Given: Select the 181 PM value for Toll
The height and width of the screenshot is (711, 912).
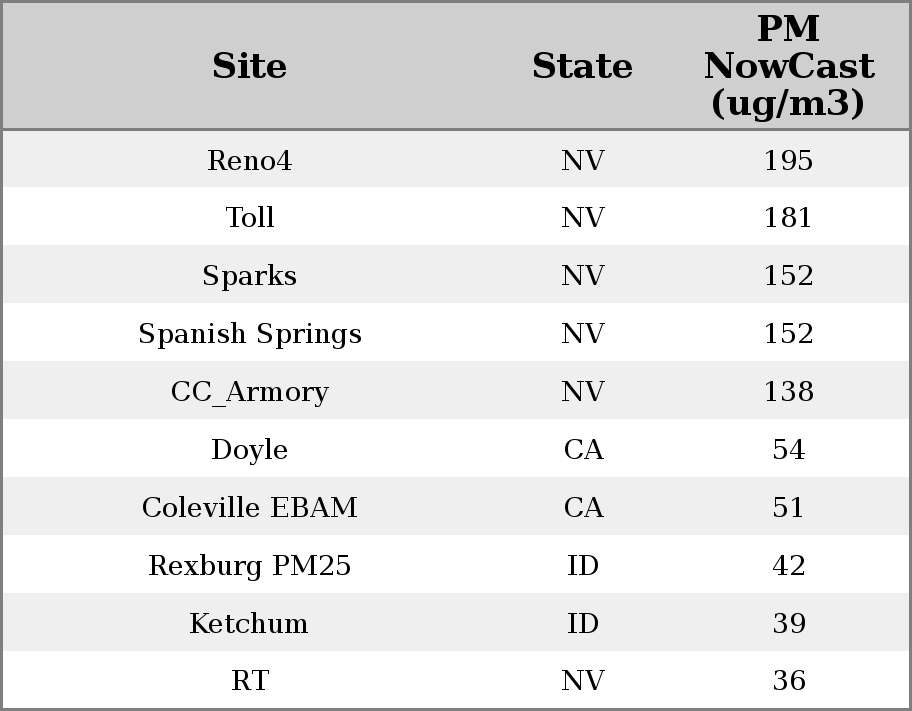Looking at the screenshot, I should 788,218.
